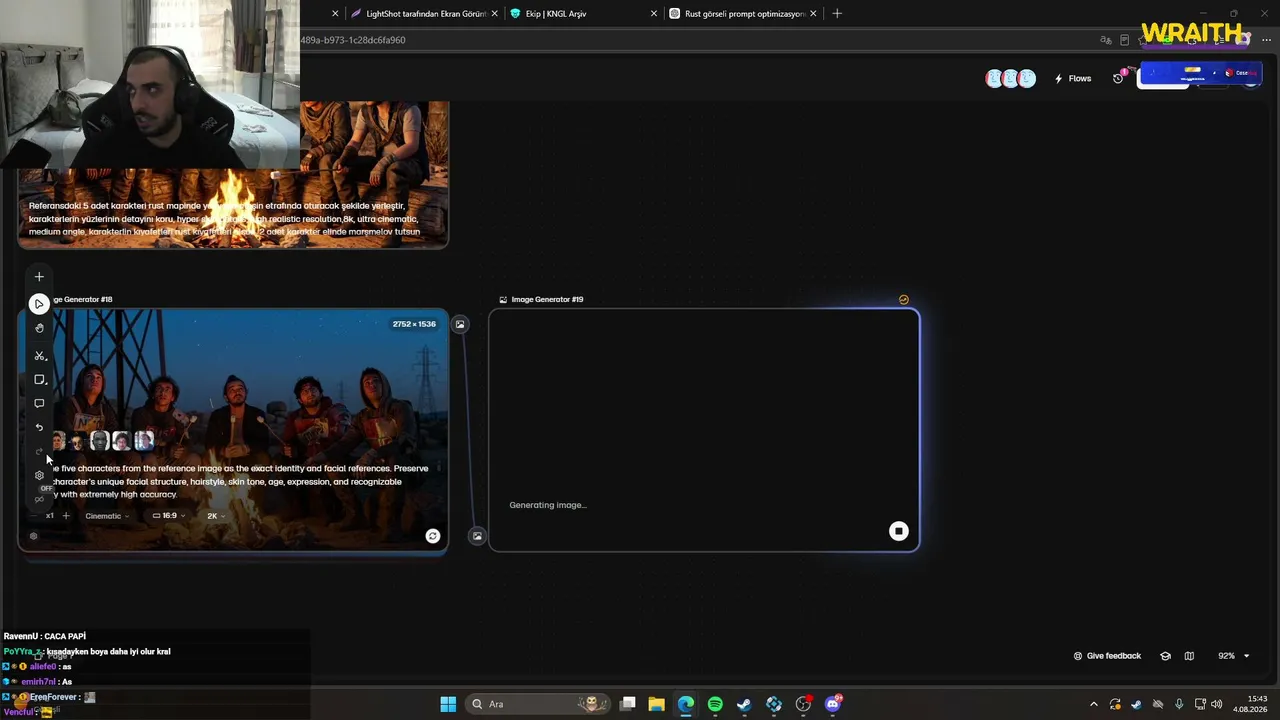Click the browser translate icon
This screenshot has height=720, width=1280.
pyautogui.click(x=1106, y=40)
